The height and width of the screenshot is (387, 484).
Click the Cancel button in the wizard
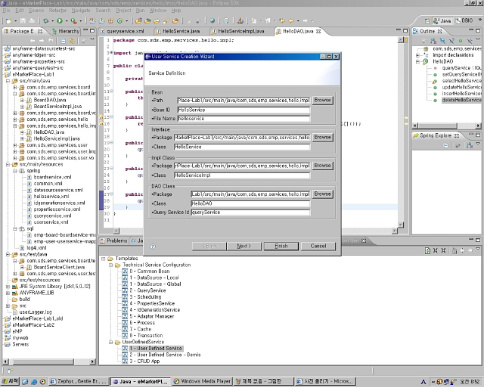[x=318, y=246]
